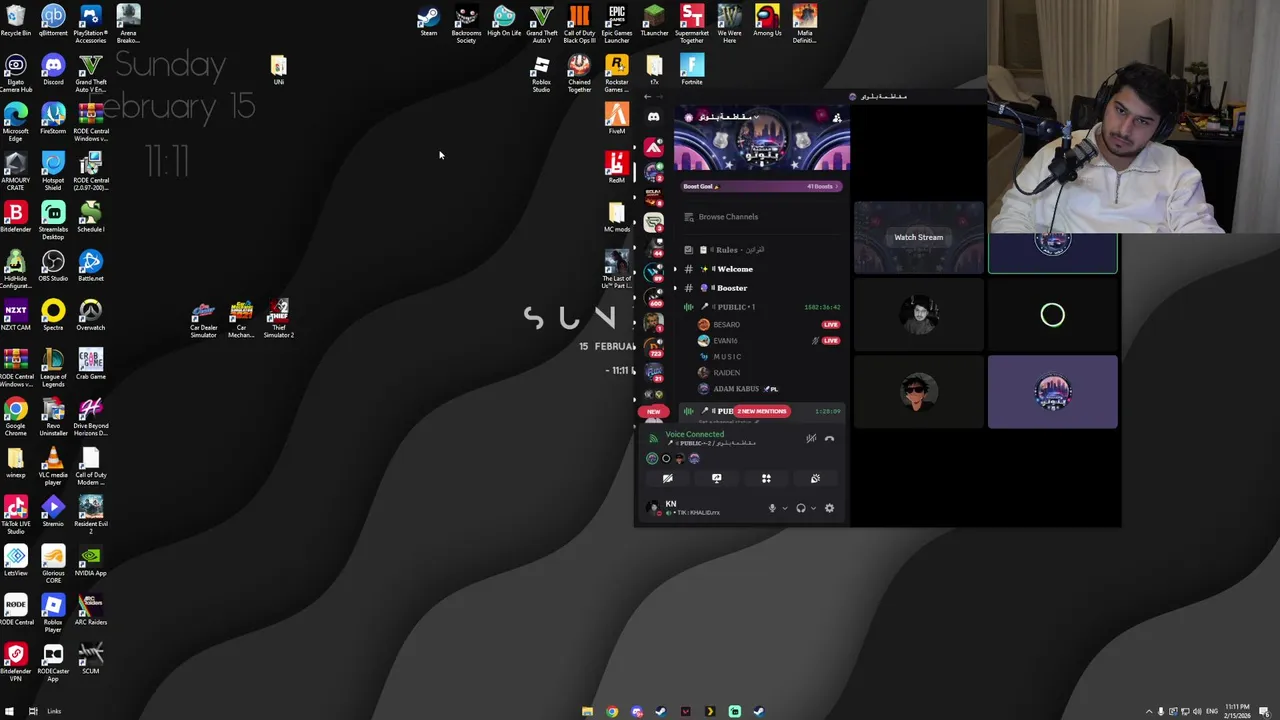Select BESARO LIVE stream badge
Image resolution: width=1280 pixels, height=720 pixels.
click(831, 325)
